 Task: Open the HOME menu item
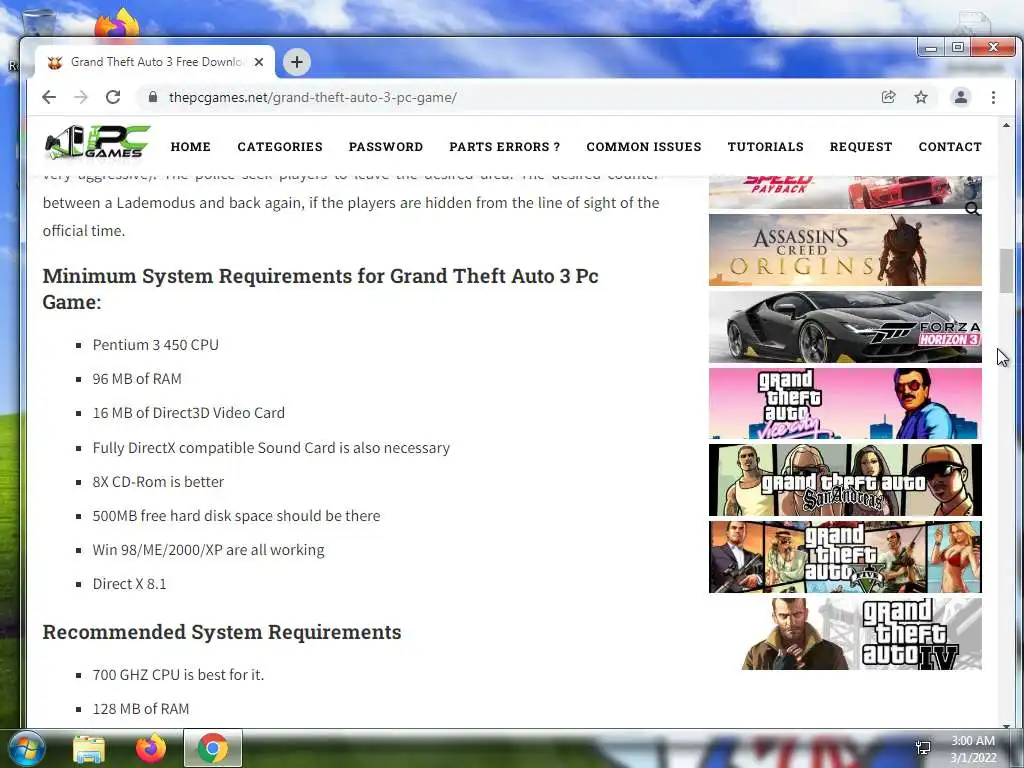tap(191, 147)
